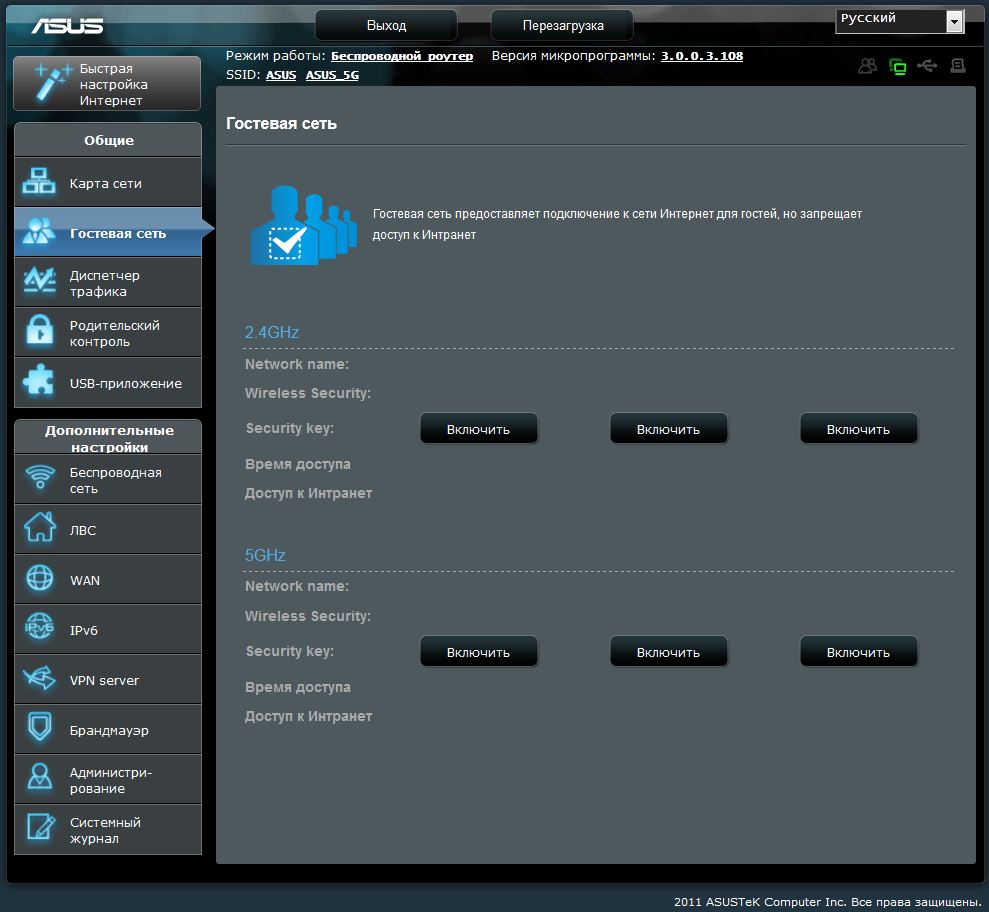Screen dimensions: 989x912
Task: Click the USB status icon in header
Action: pos(927,66)
